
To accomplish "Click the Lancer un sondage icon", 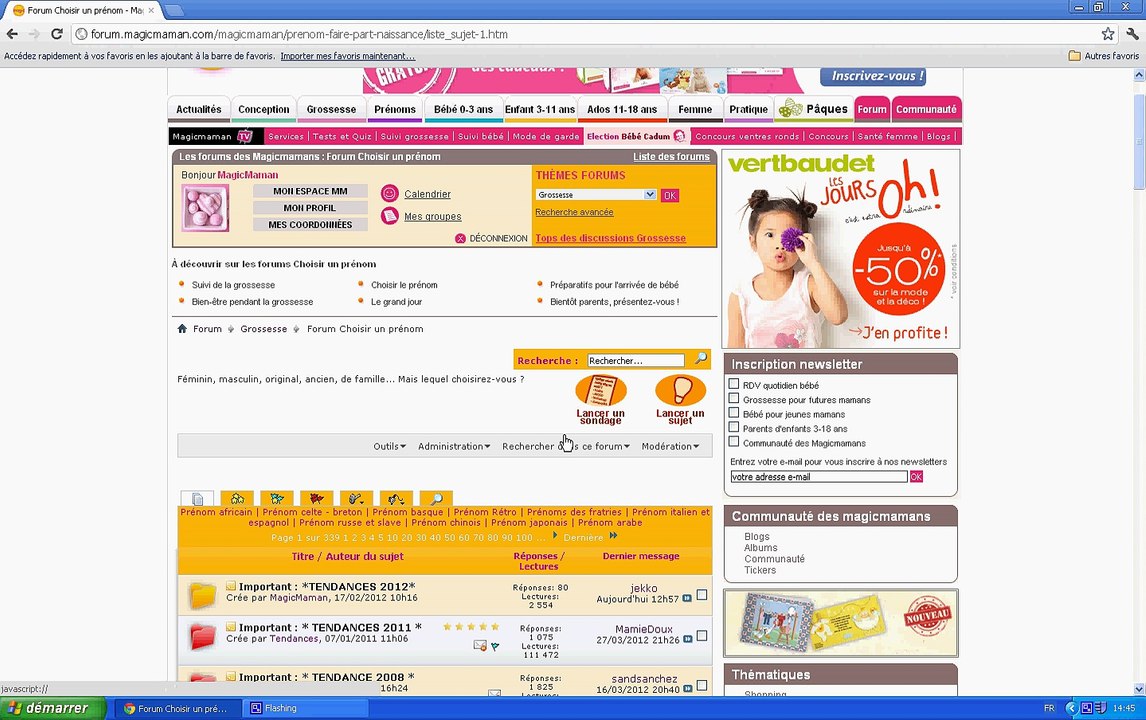I will point(601,390).
